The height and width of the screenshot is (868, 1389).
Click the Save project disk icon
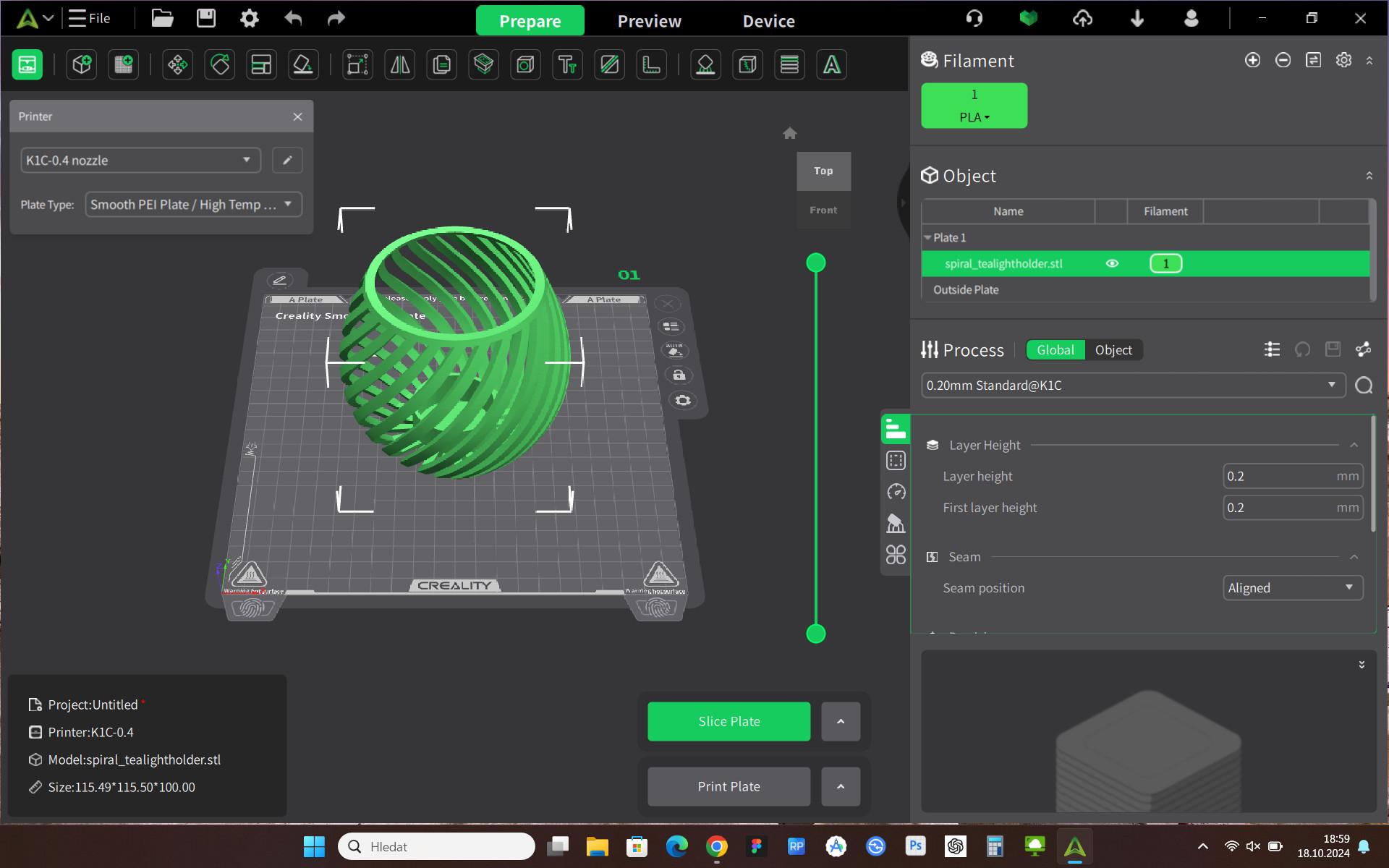[206, 18]
